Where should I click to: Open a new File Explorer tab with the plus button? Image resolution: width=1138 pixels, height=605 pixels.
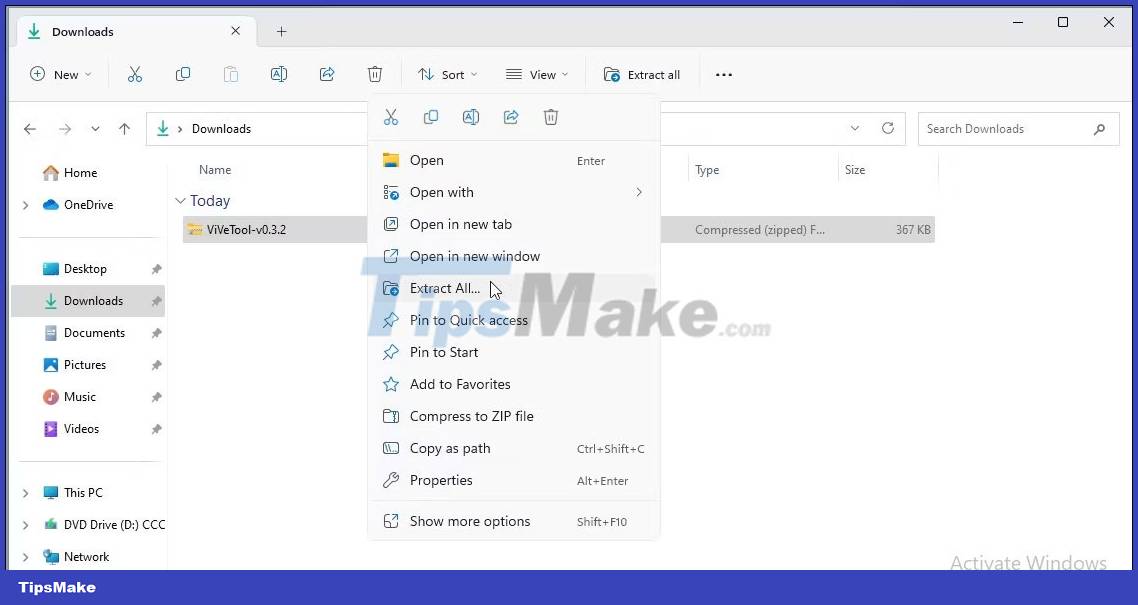[282, 31]
